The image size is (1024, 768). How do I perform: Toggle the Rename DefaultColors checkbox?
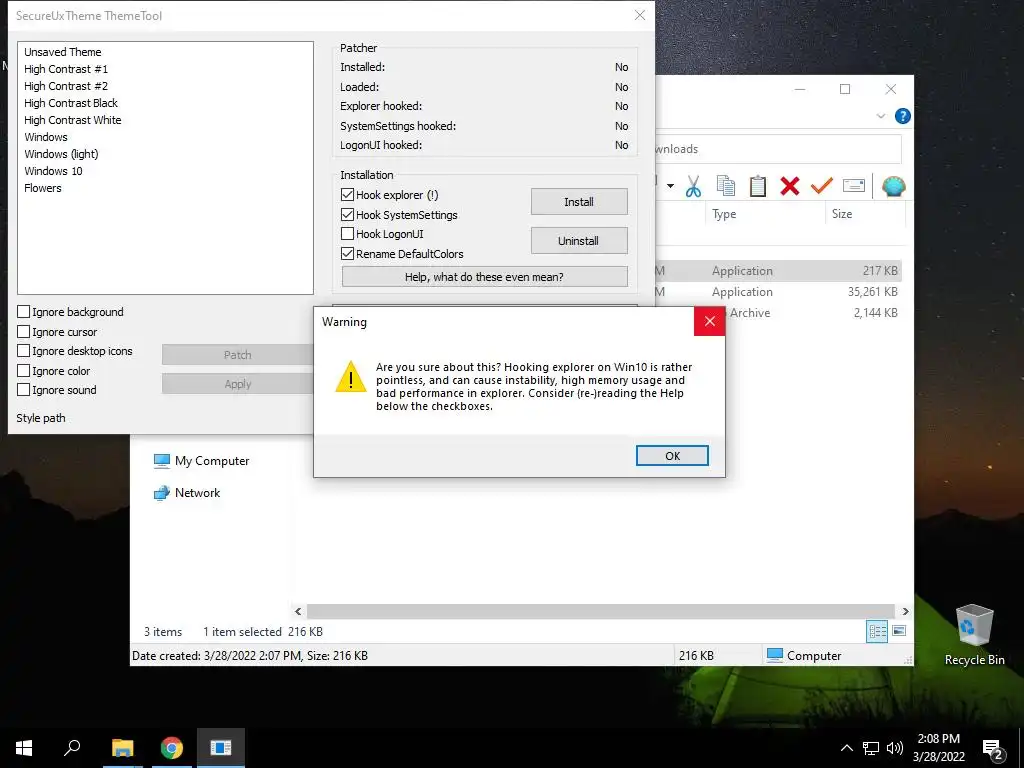(x=347, y=253)
